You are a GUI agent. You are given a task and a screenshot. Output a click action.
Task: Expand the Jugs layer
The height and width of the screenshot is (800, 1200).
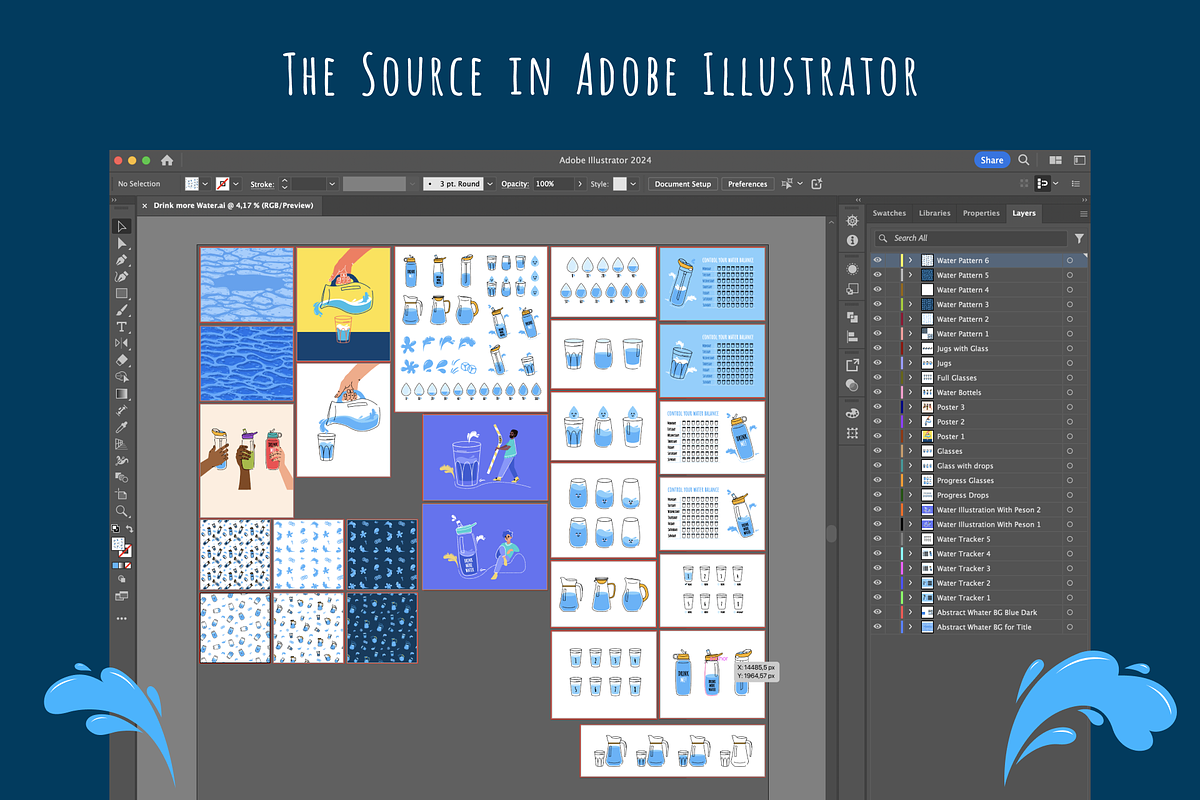click(910, 363)
